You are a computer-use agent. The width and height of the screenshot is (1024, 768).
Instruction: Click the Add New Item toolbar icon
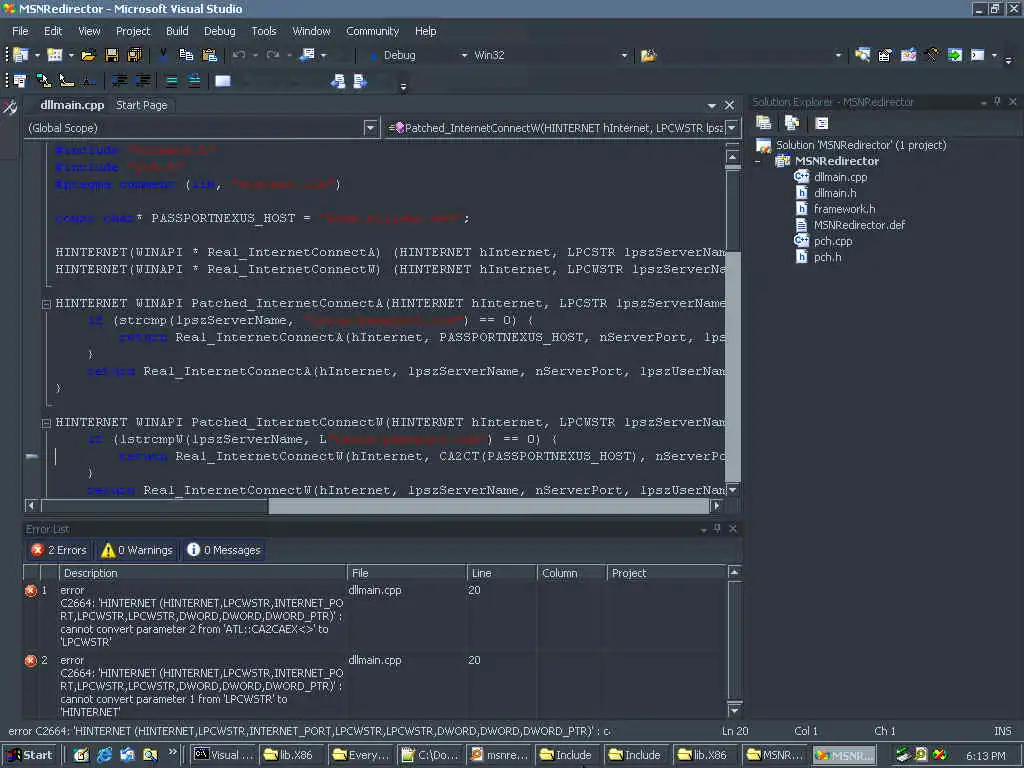click(x=55, y=56)
